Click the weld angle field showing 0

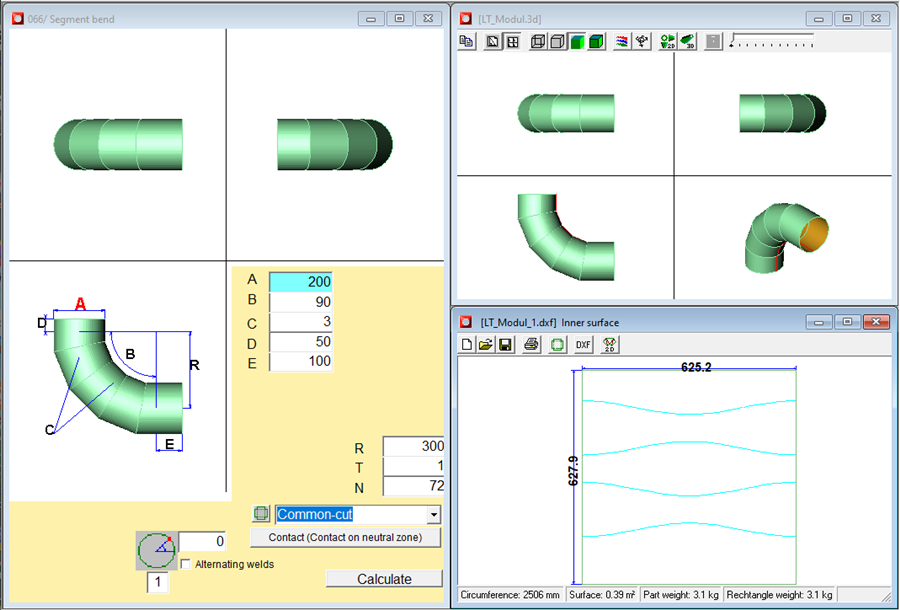pos(202,541)
